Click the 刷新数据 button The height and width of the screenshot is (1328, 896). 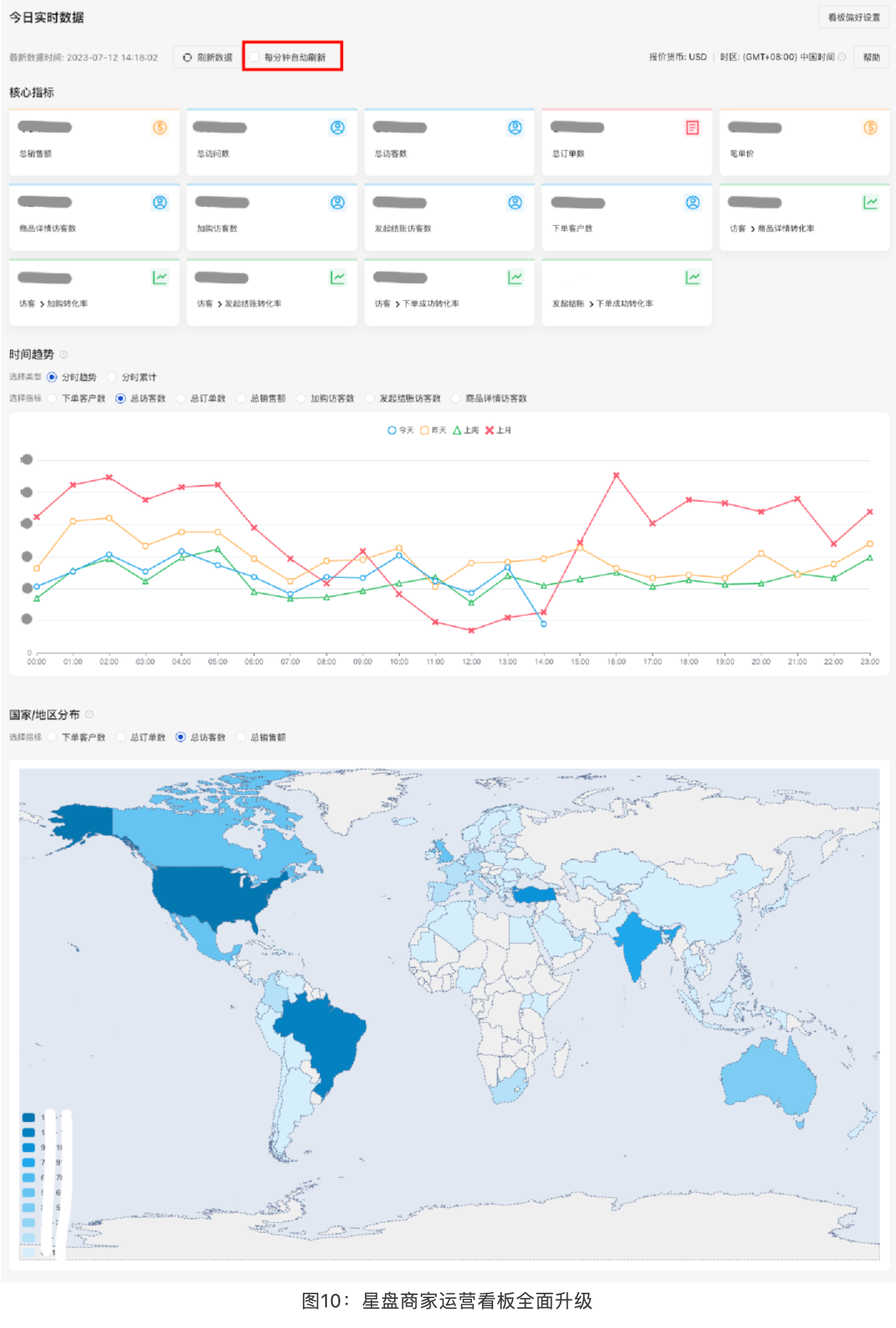pyautogui.click(x=208, y=57)
